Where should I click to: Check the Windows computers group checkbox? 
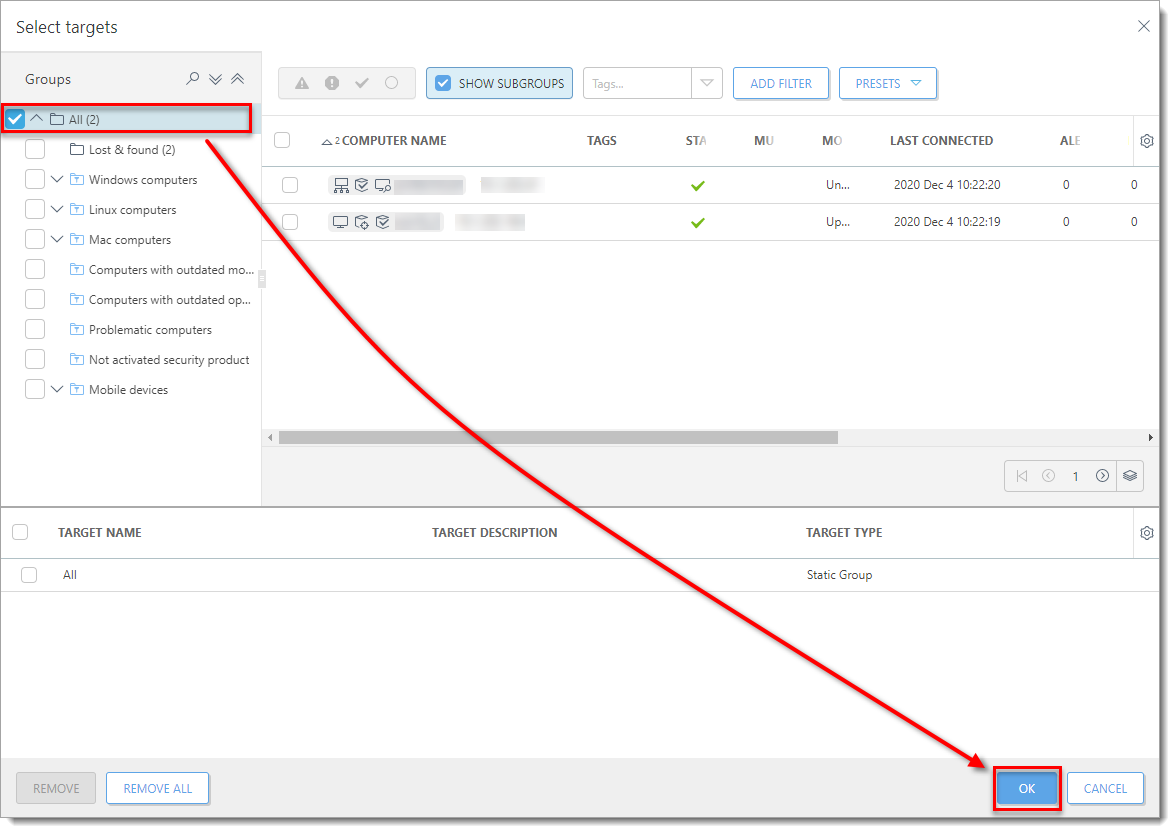tap(35, 180)
